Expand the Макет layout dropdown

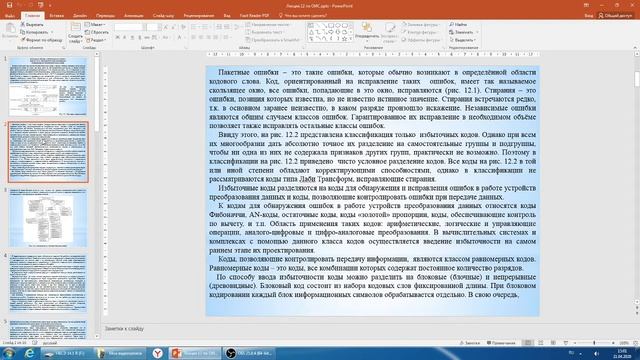pos(95,24)
